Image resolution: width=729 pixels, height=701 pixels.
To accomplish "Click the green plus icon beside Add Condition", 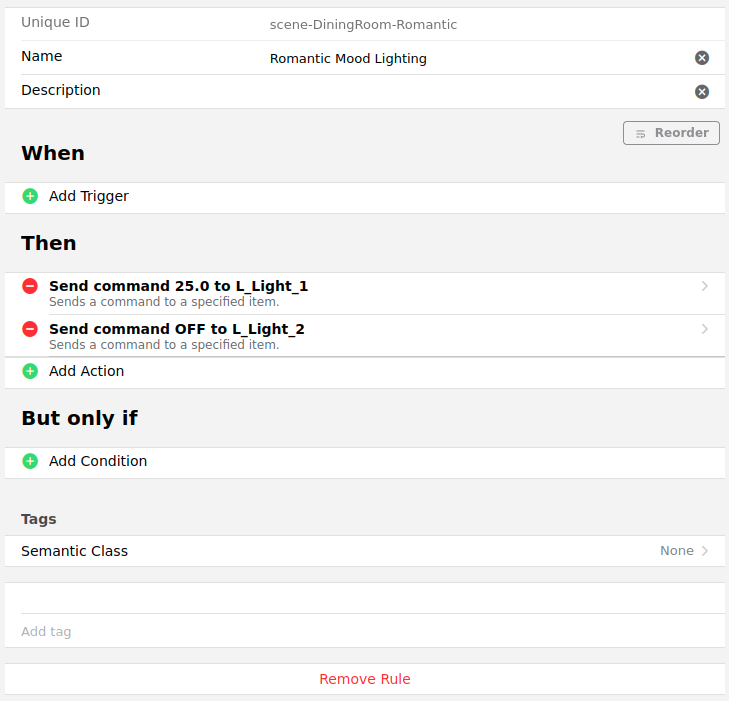I will (x=30, y=461).
